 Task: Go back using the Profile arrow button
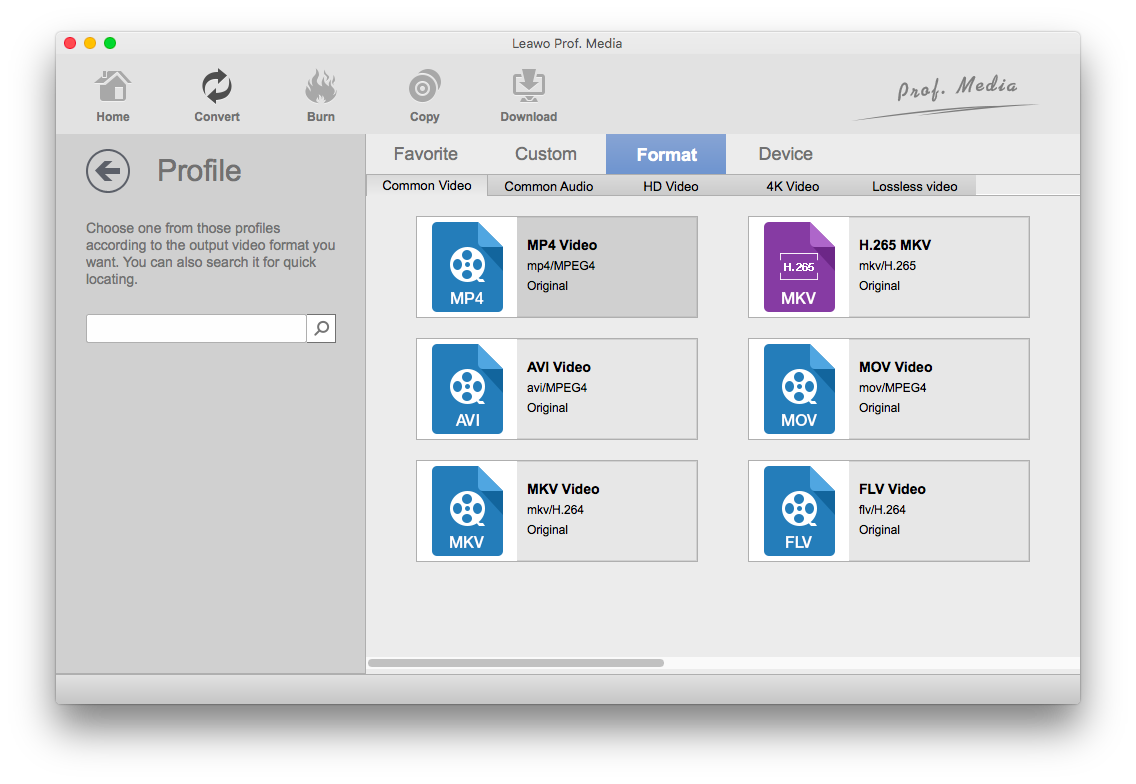tap(108, 171)
